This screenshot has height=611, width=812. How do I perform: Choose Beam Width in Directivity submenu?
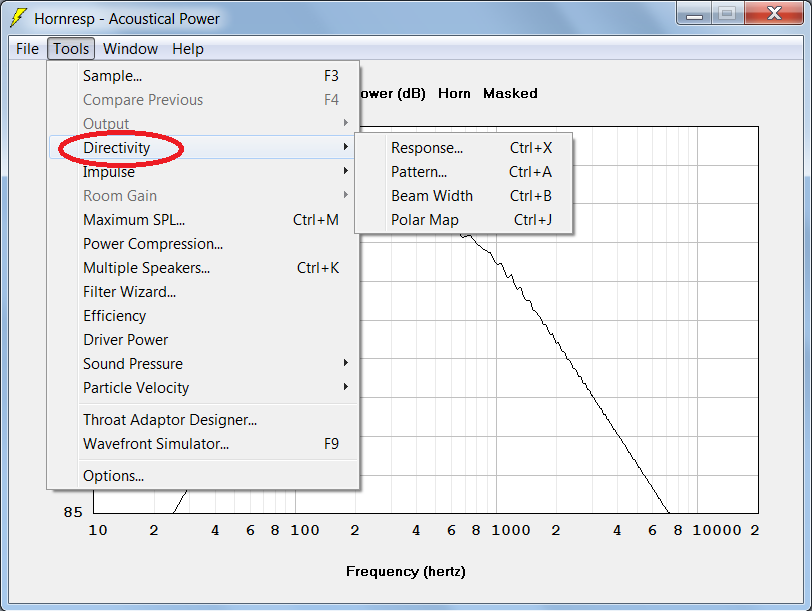[463, 196]
